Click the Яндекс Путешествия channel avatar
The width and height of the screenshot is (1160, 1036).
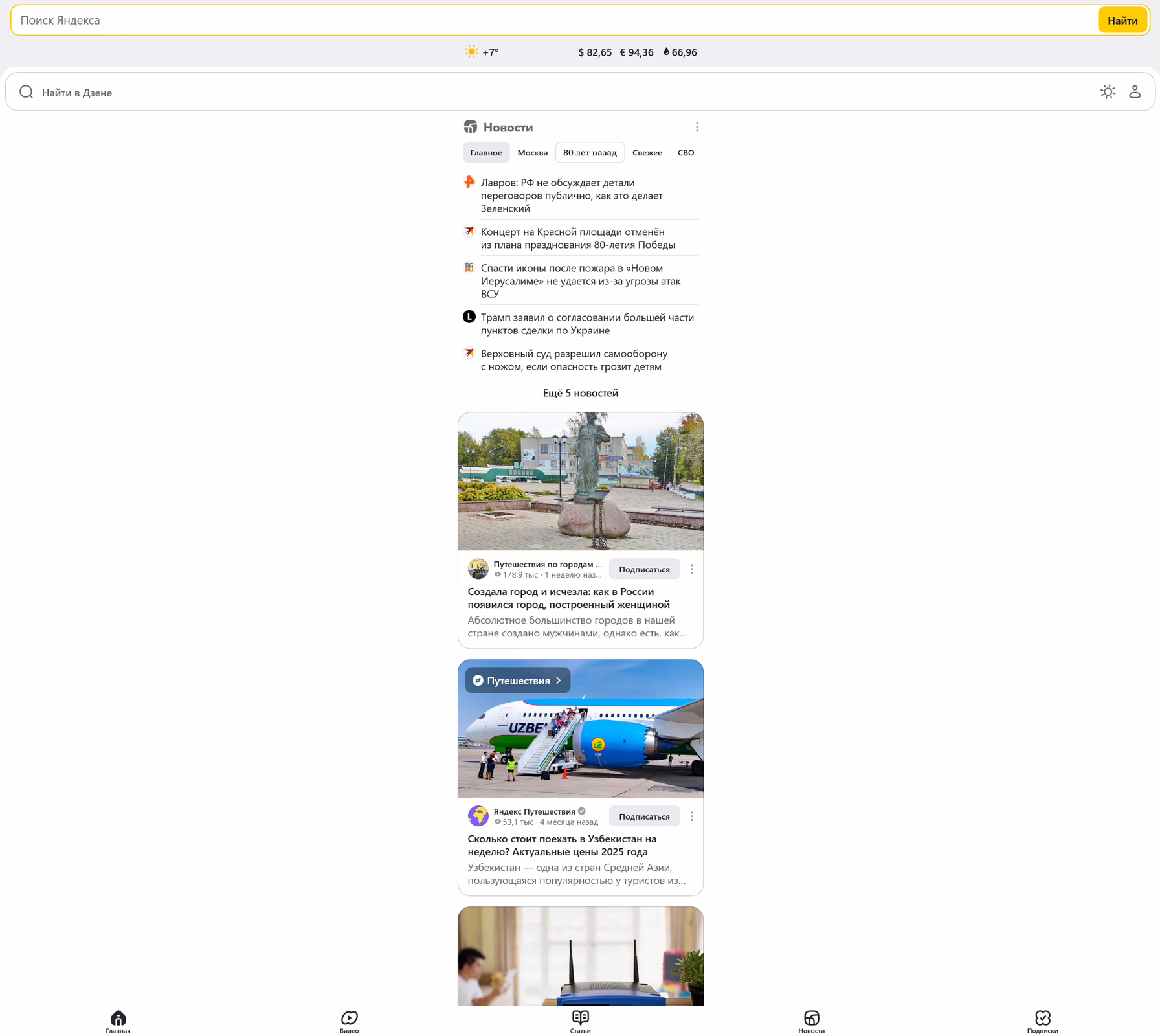pyautogui.click(x=478, y=816)
